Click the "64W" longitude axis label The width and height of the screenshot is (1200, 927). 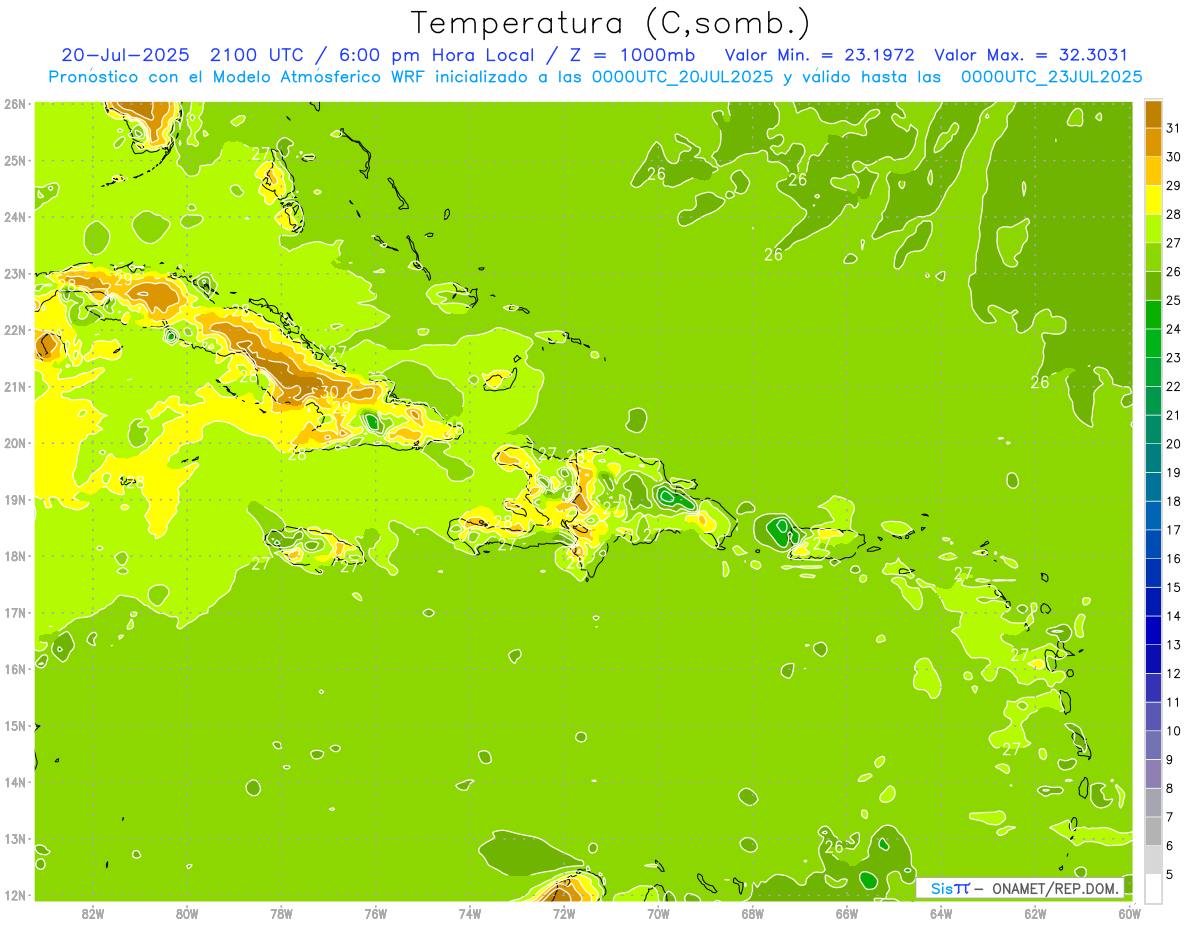tap(941, 913)
